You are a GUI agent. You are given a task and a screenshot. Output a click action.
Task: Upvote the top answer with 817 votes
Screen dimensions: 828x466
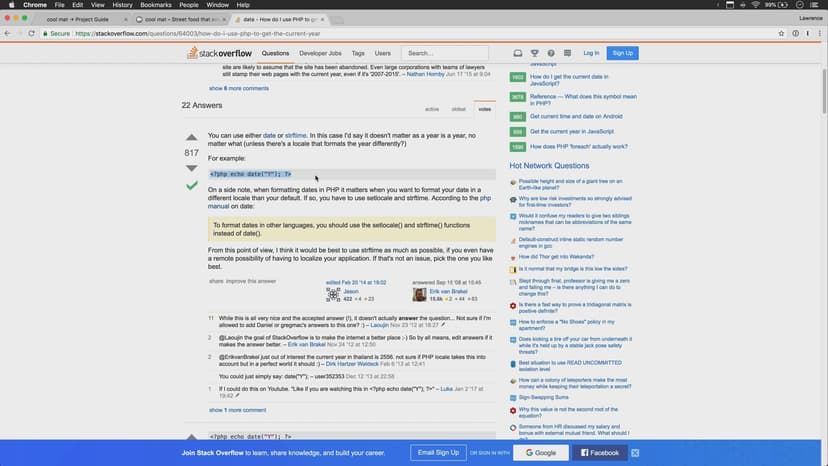pyautogui.click(x=191, y=138)
